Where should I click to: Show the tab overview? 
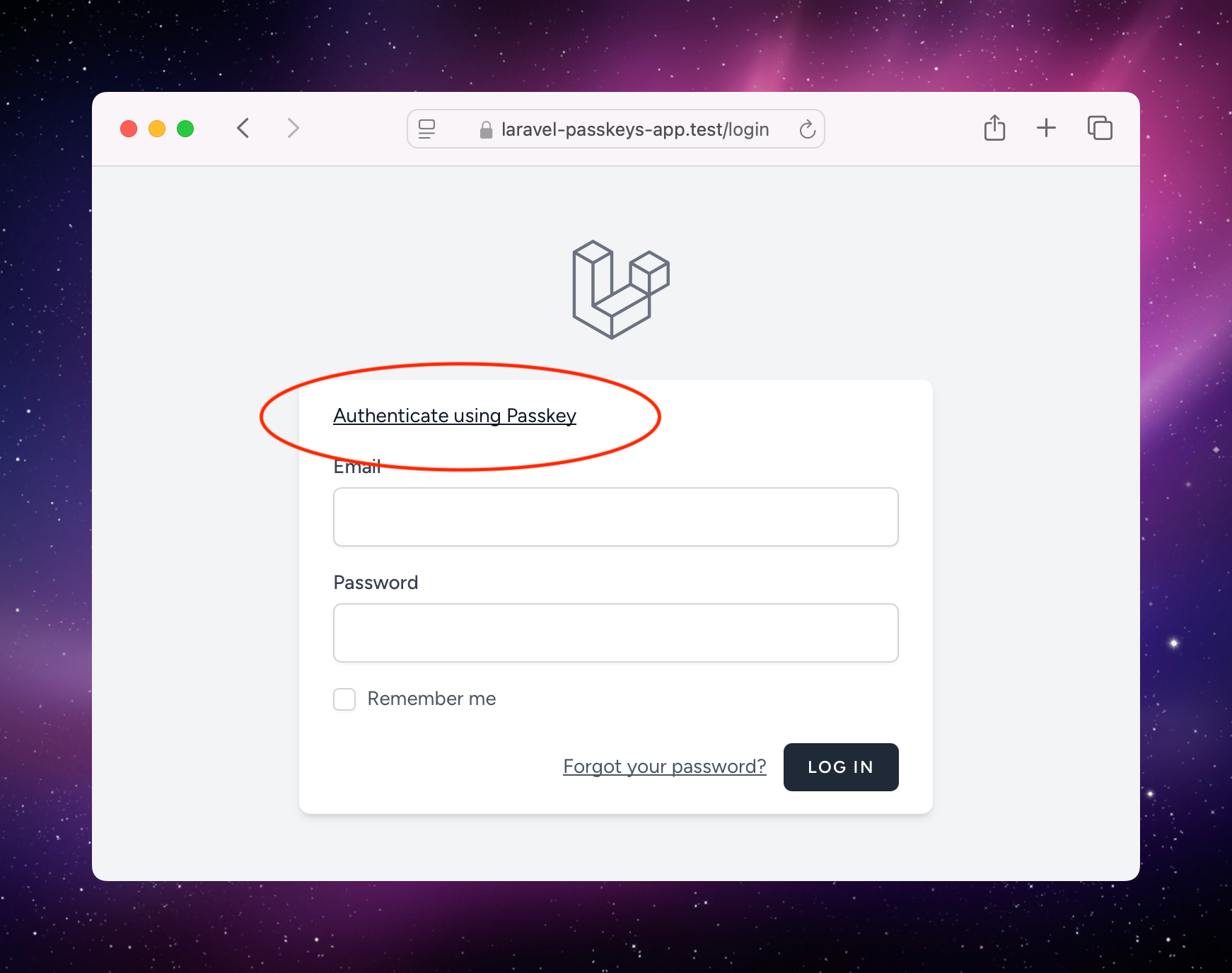[x=1100, y=128]
